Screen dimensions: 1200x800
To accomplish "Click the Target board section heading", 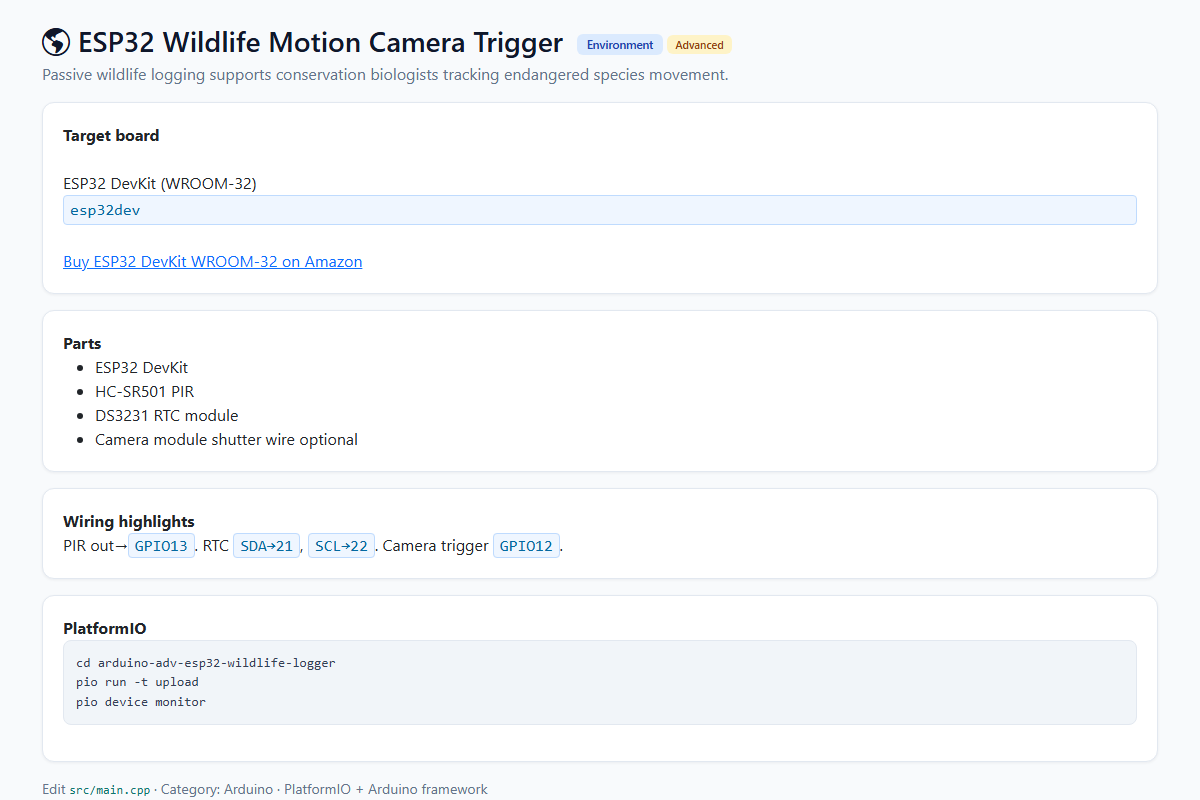I will [111, 136].
